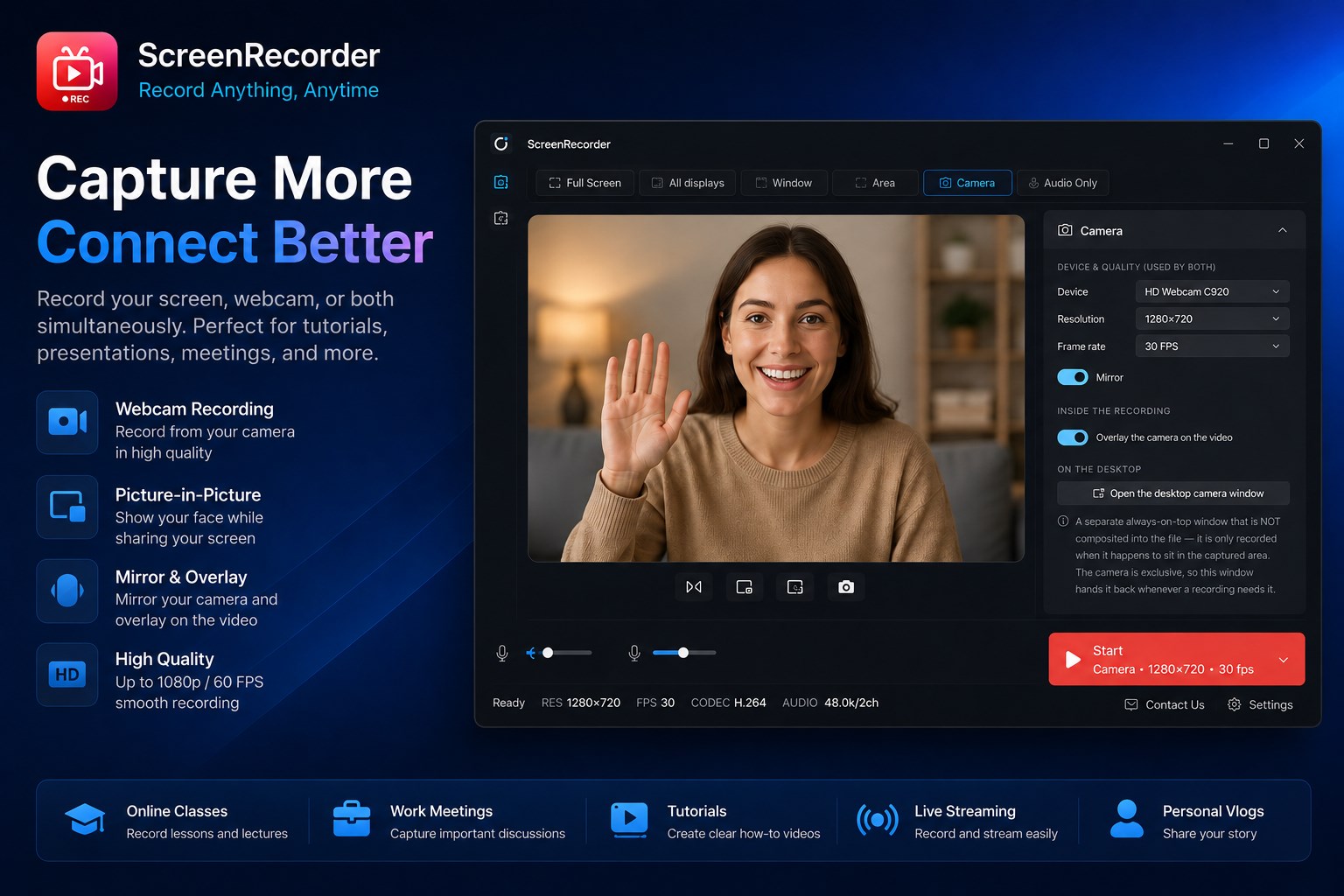Click the ScreenRecorder logo in the title bar
This screenshot has height=896, width=1344.
(x=500, y=143)
